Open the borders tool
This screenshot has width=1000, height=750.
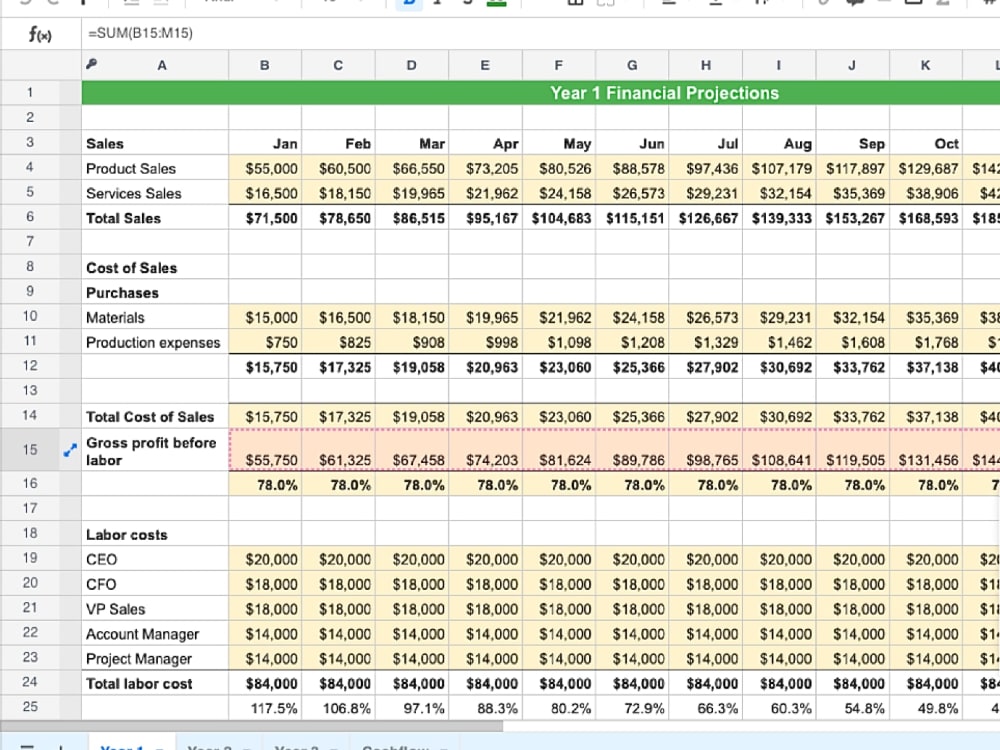575,4
